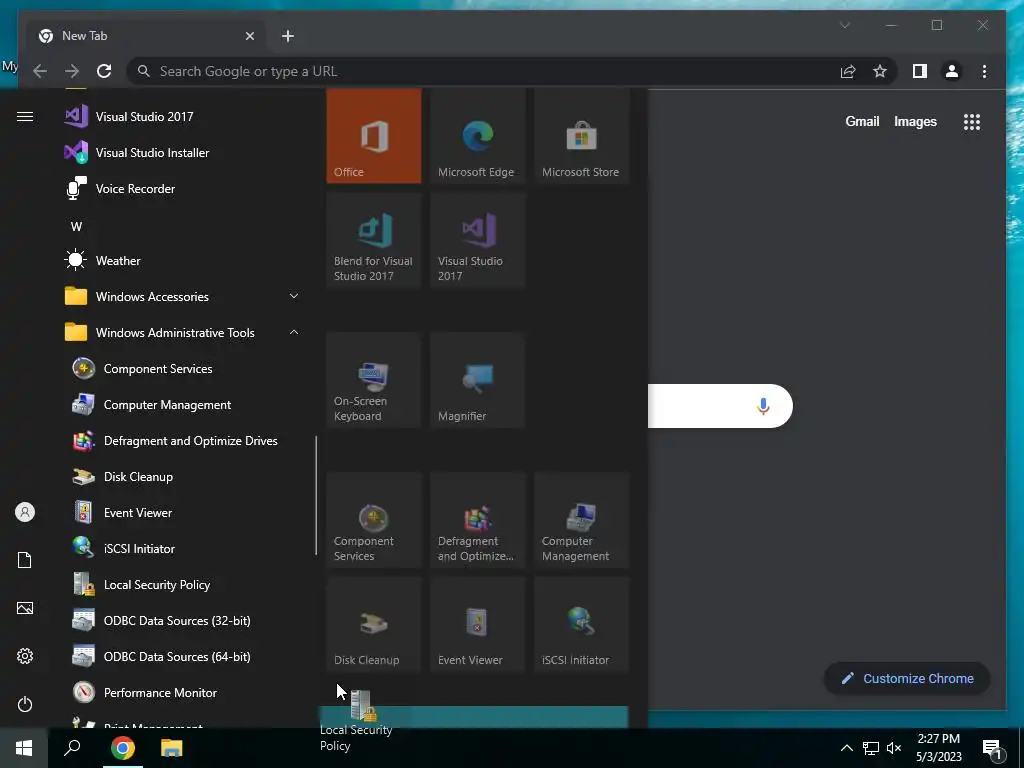Image resolution: width=1024 pixels, height=768 pixels.
Task: Click the Power button in Start sidebar
Action: [x=25, y=704]
